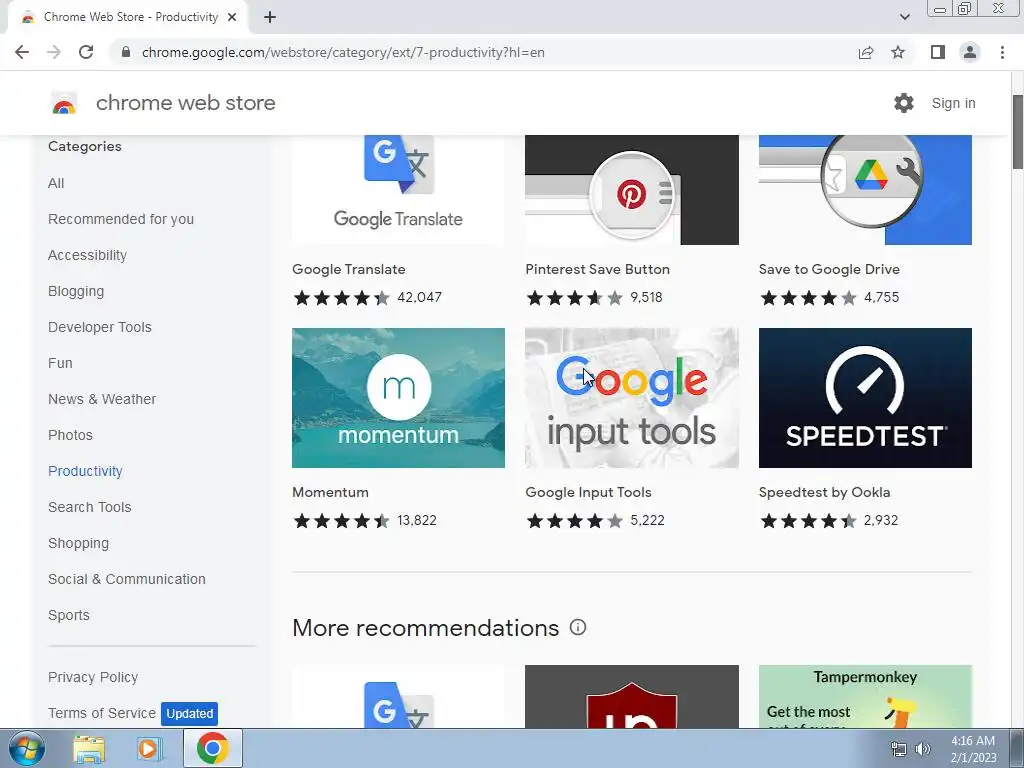Click the Momentum title text
1024x768 pixels.
pyautogui.click(x=330, y=492)
